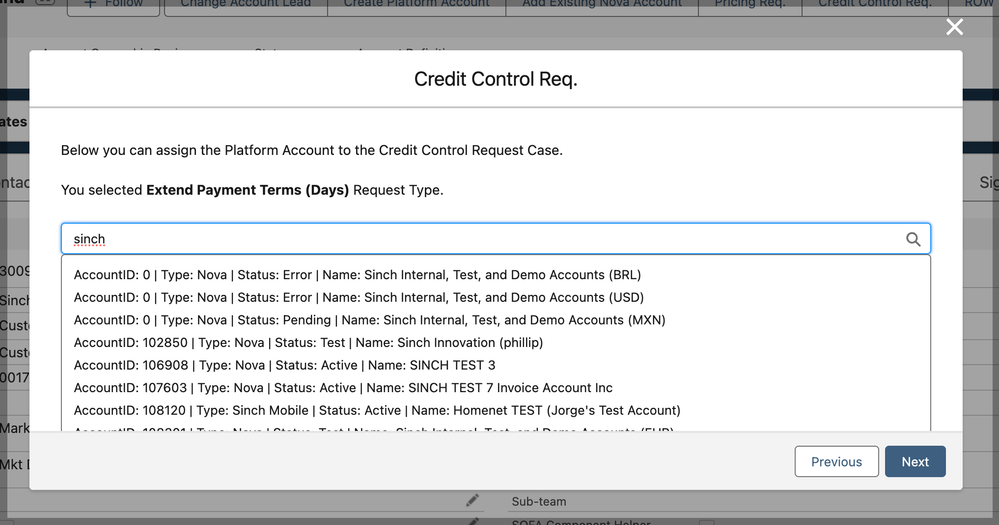The image size is (999, 525).
Task: Edit the field beside Sub-team with pencil icon
Action: click(472, 501)
